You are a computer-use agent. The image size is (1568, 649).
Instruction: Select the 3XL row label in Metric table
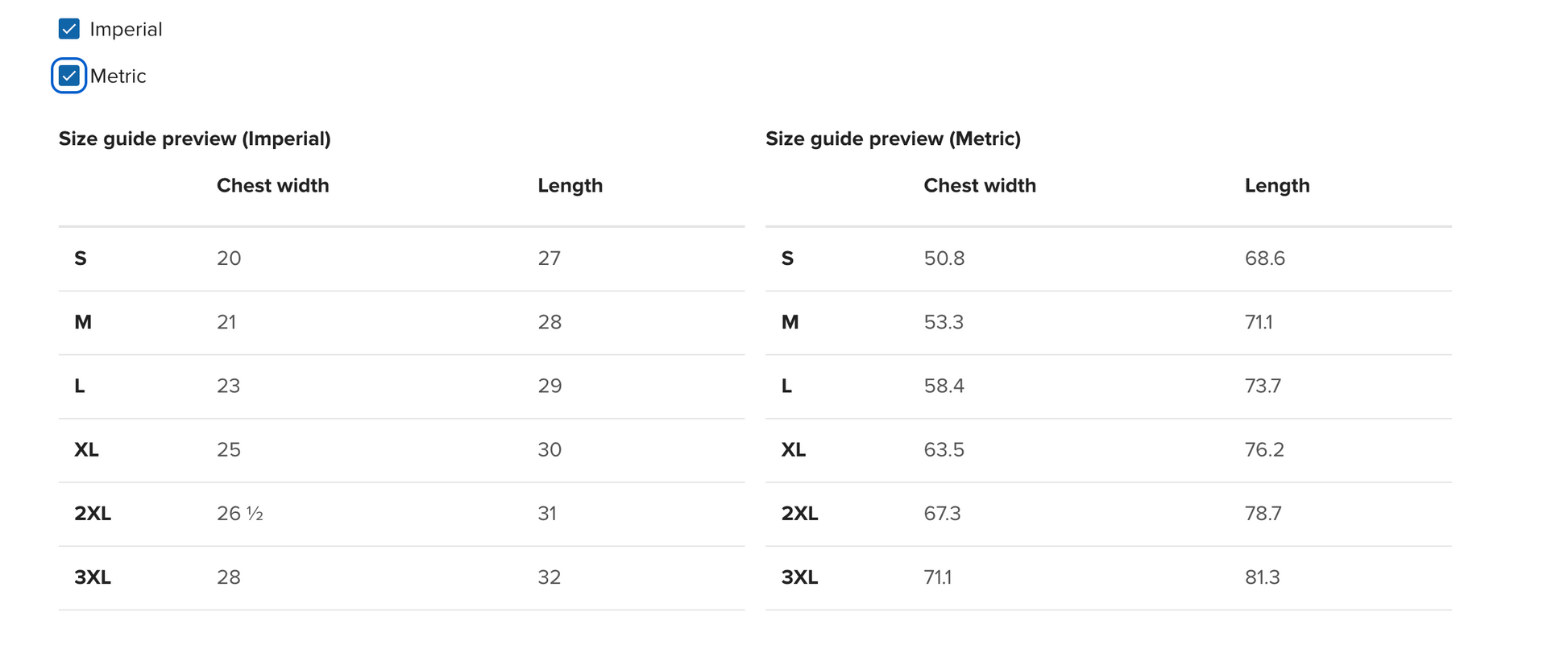tap(799, 577)
